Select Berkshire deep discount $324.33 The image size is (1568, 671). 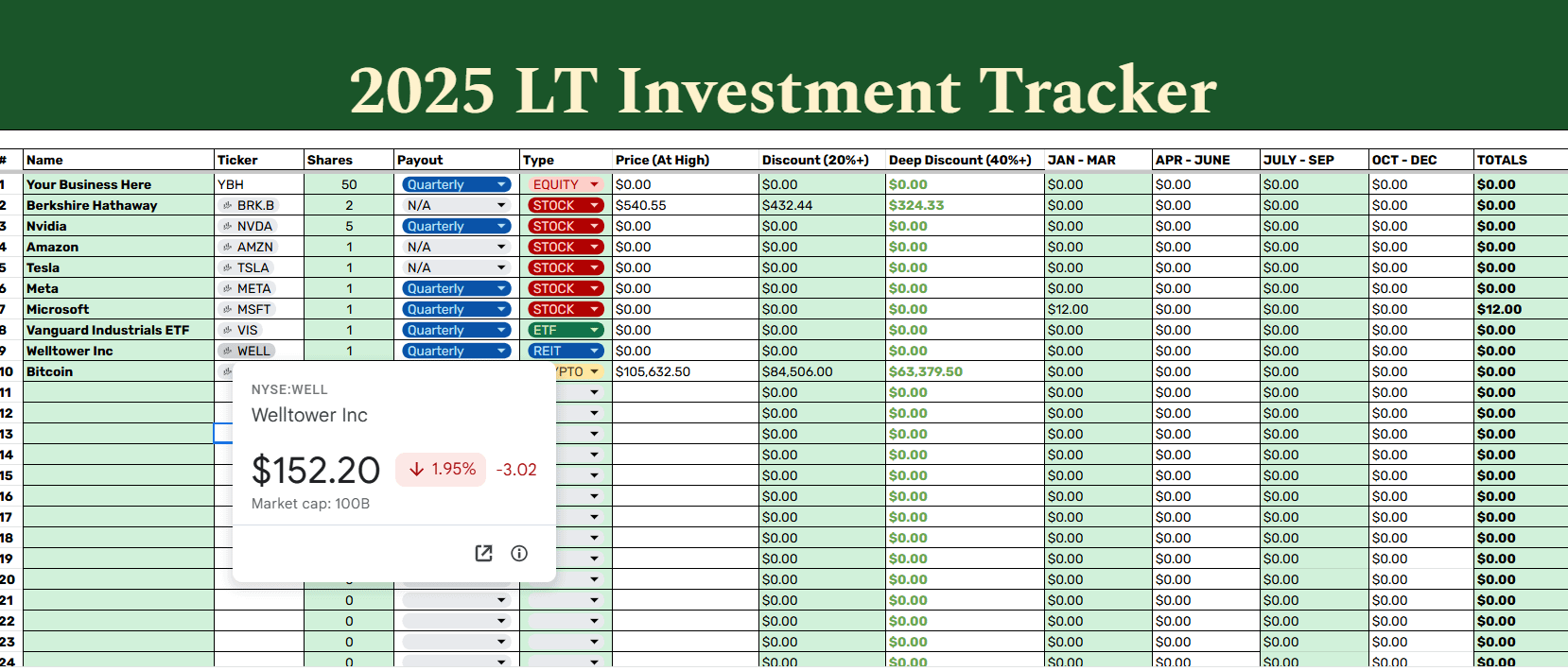point(966,205)
